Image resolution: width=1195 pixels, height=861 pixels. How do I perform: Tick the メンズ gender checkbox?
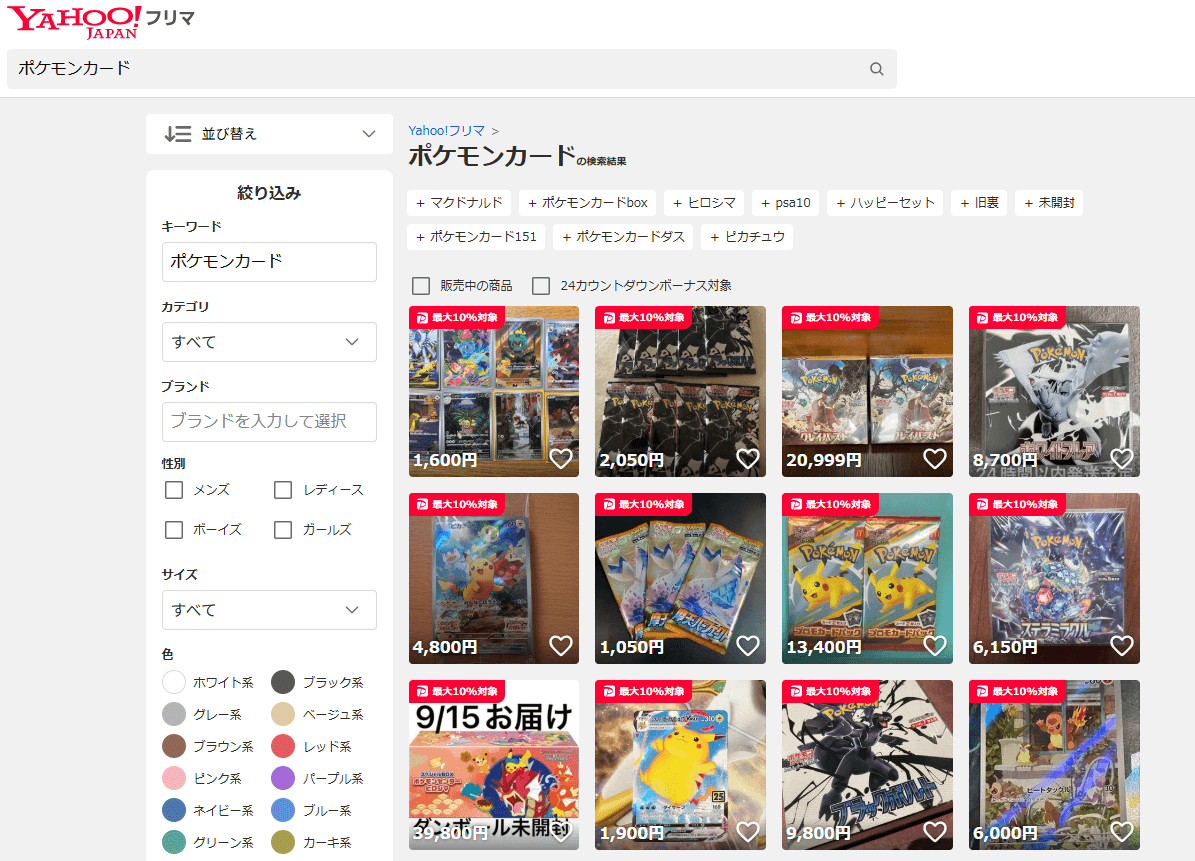coord(174,490)
